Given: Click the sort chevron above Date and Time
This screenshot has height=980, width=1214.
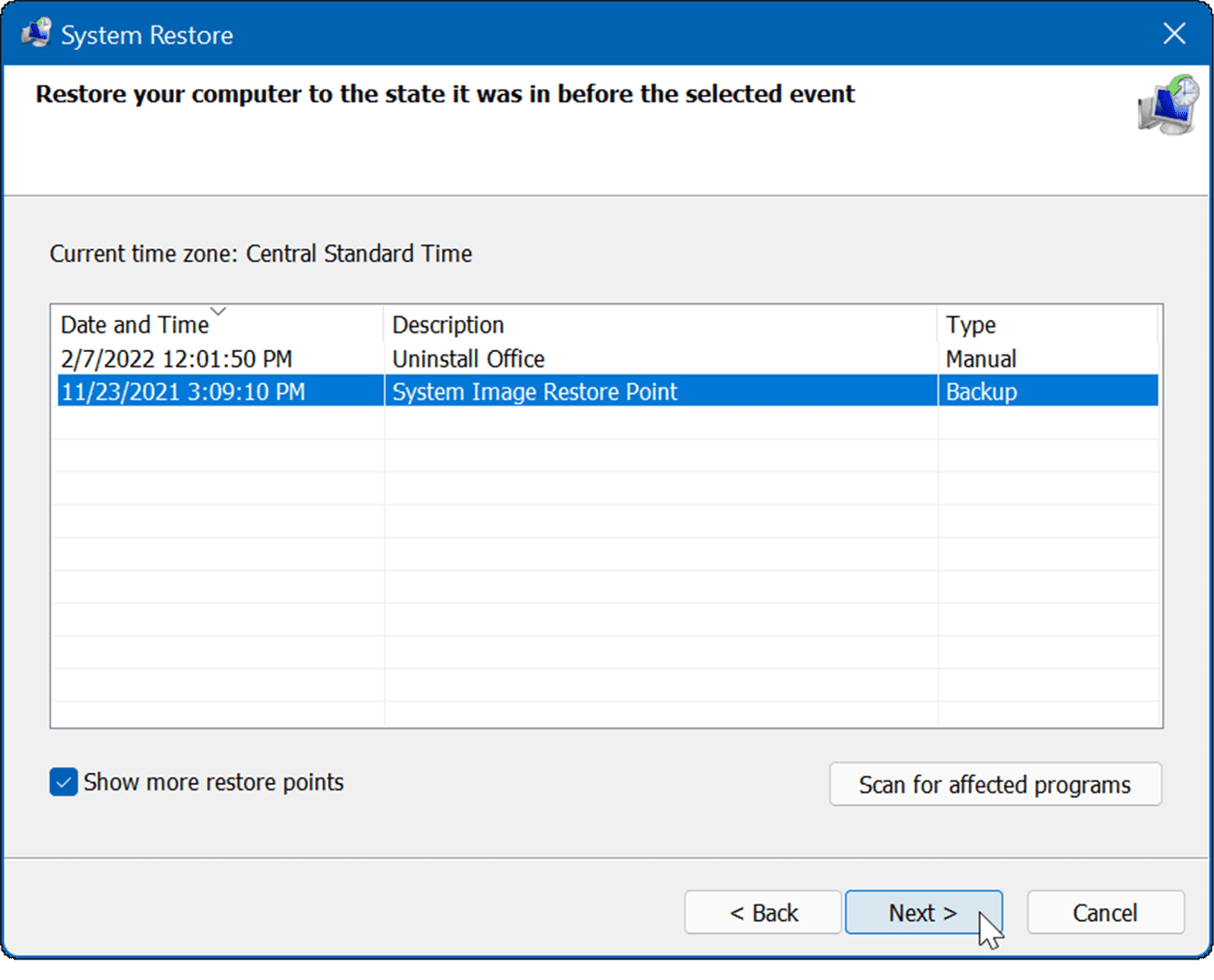Looking at the screenshot, I should (x=218, y=312).
